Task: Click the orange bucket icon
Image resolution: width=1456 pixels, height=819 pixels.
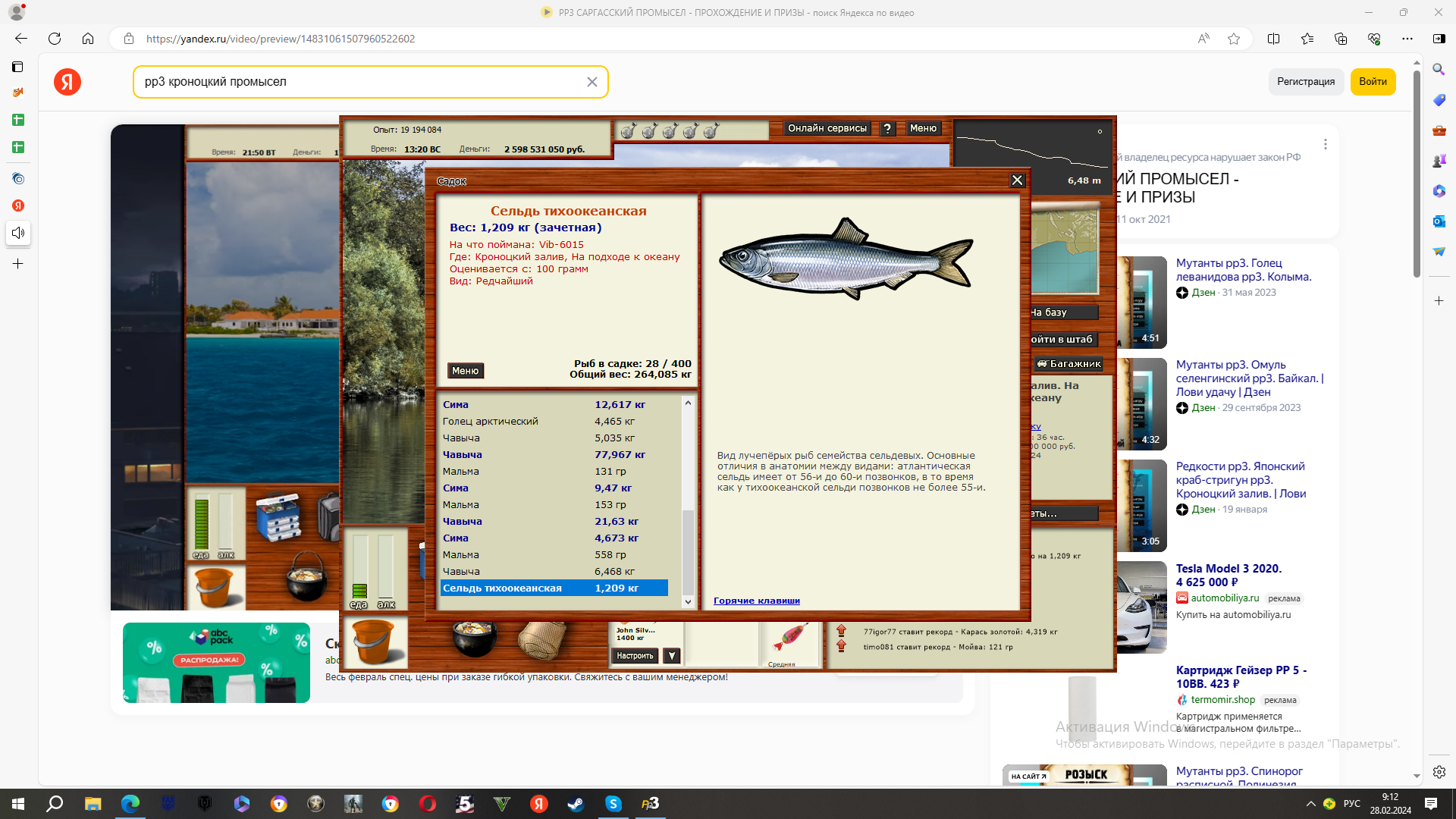Action: [375, 642]
